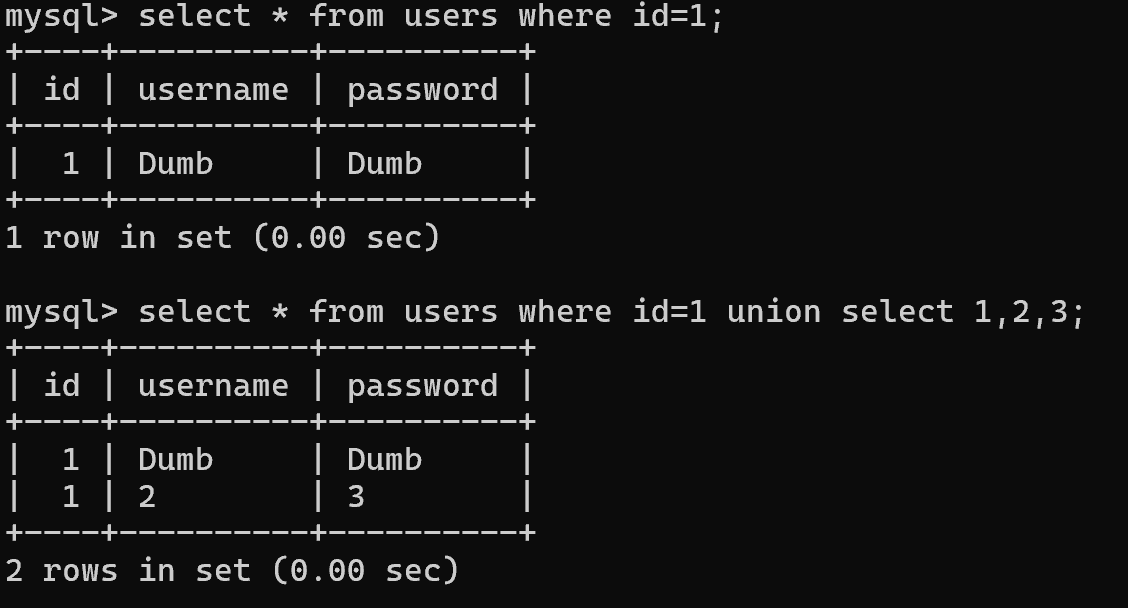The width and height of the screenshot is (1128, 608).
Task: Click Dumb username cell in second table
Action: (176, 460)
